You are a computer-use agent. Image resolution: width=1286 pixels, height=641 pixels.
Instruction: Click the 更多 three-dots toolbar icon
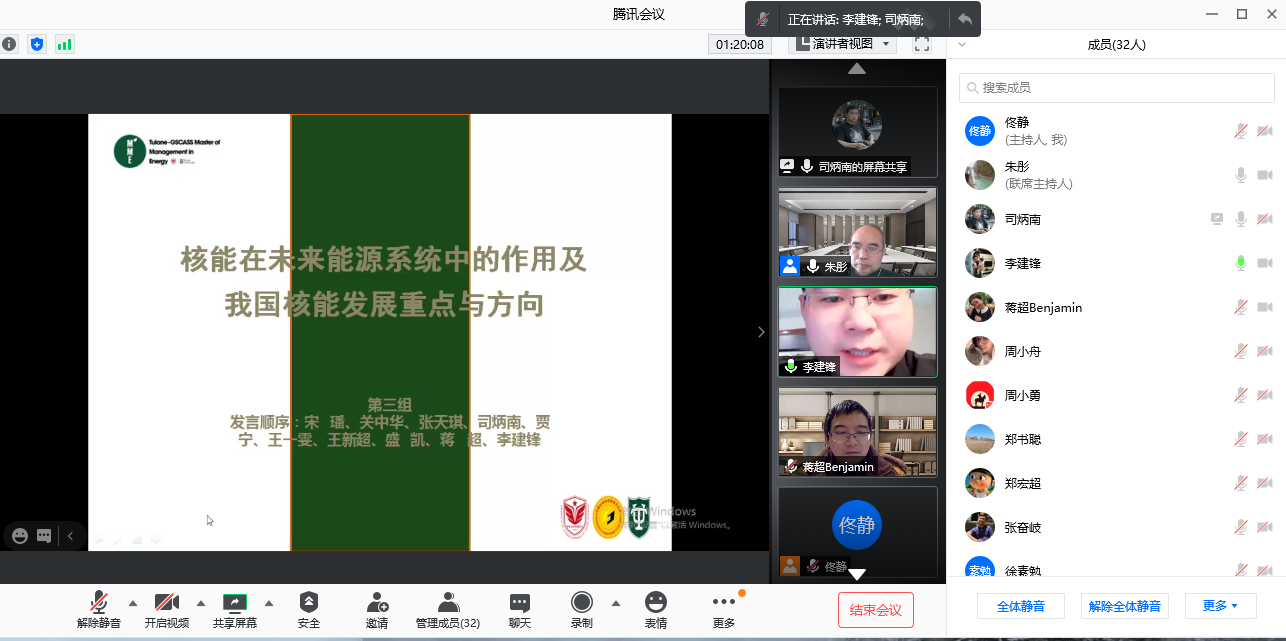(723, 602)
